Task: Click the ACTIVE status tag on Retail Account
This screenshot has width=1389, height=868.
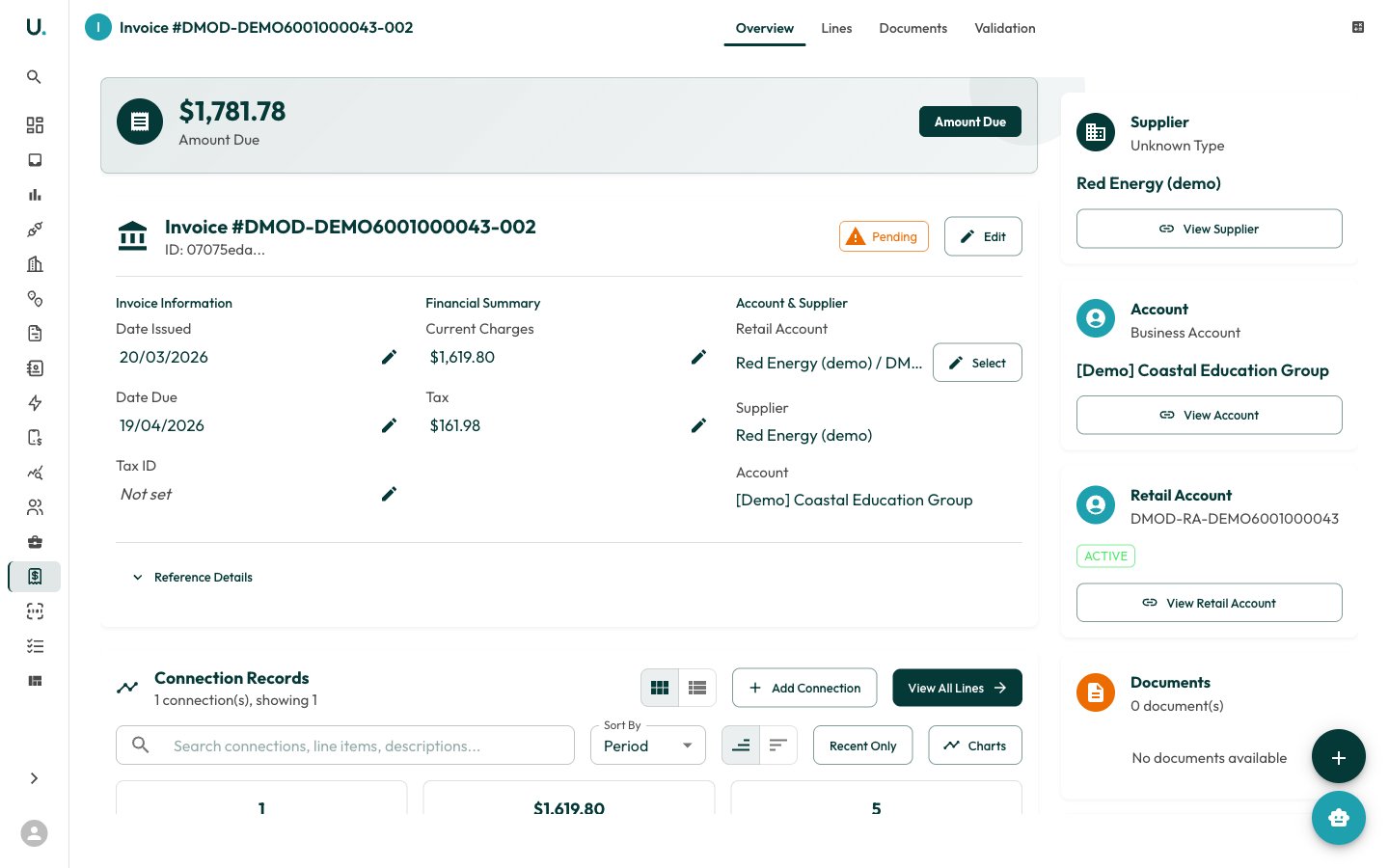Action: click(1105, 556)
